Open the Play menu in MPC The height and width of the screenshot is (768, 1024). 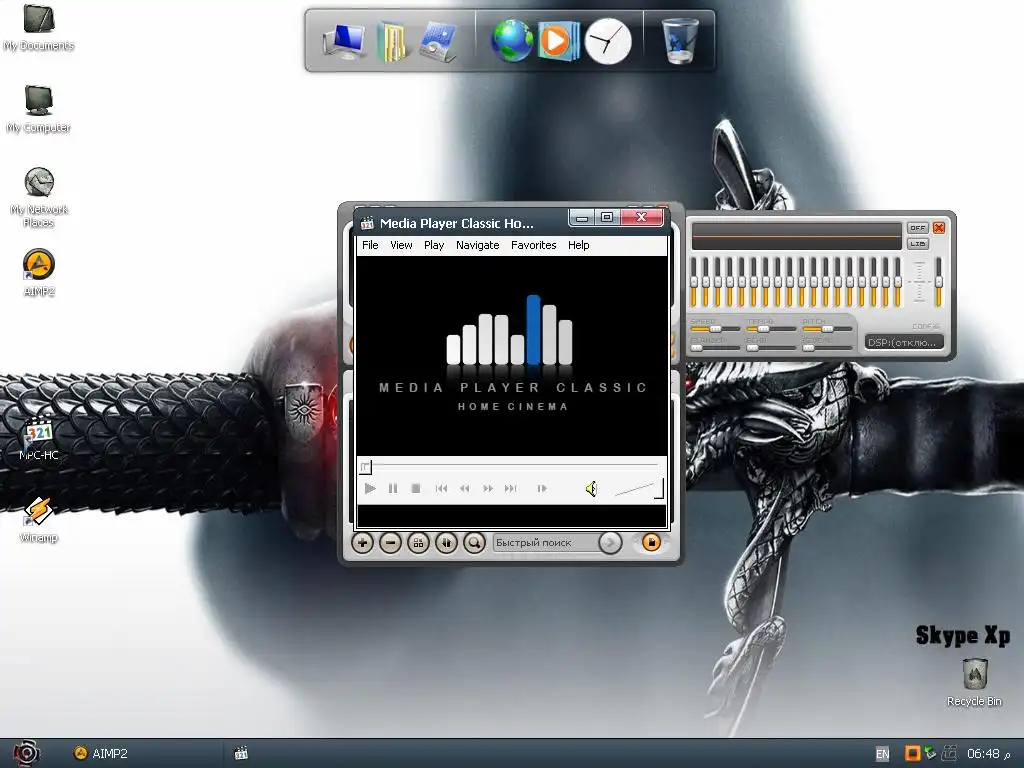point(434,245)
